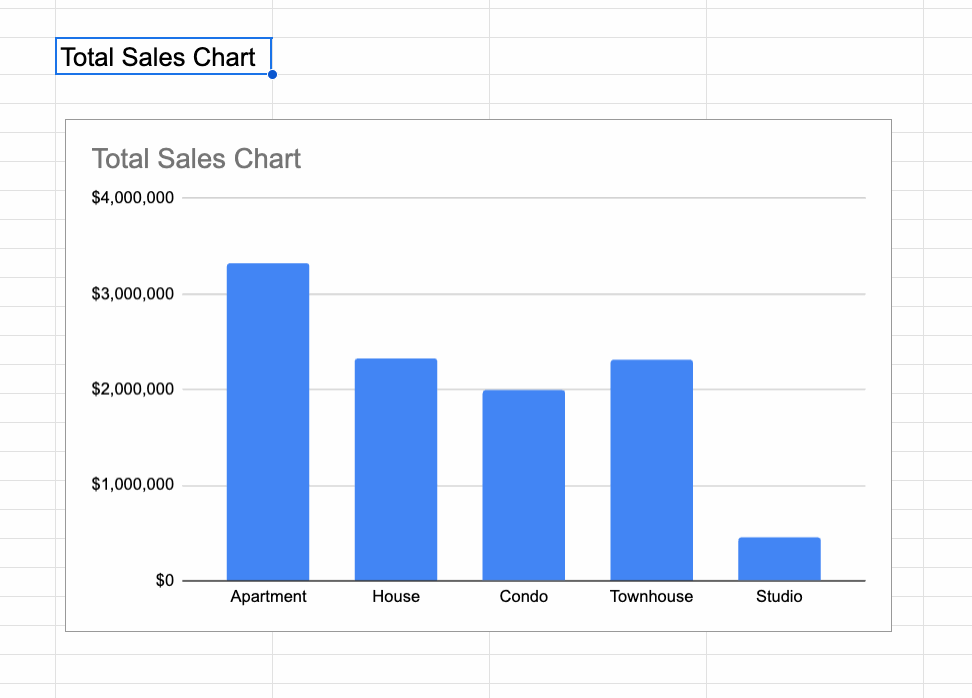Image resolution: width=972 pixels, height=698 pixels.
Task: Click the Condo label under the bar
Action: pyautogui.click(x=523, y=597)
